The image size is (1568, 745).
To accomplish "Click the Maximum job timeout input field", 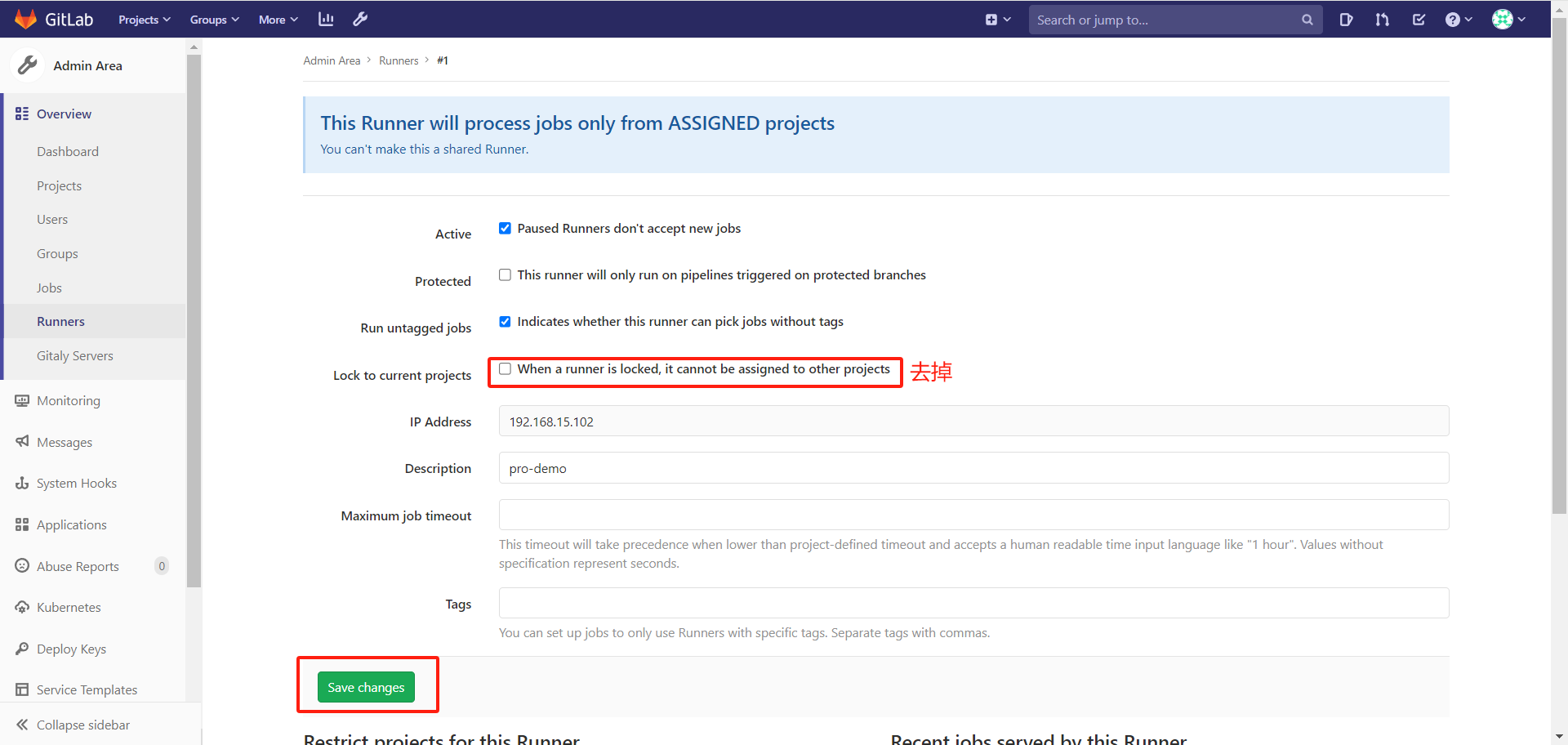I will (x=973, y=515).
